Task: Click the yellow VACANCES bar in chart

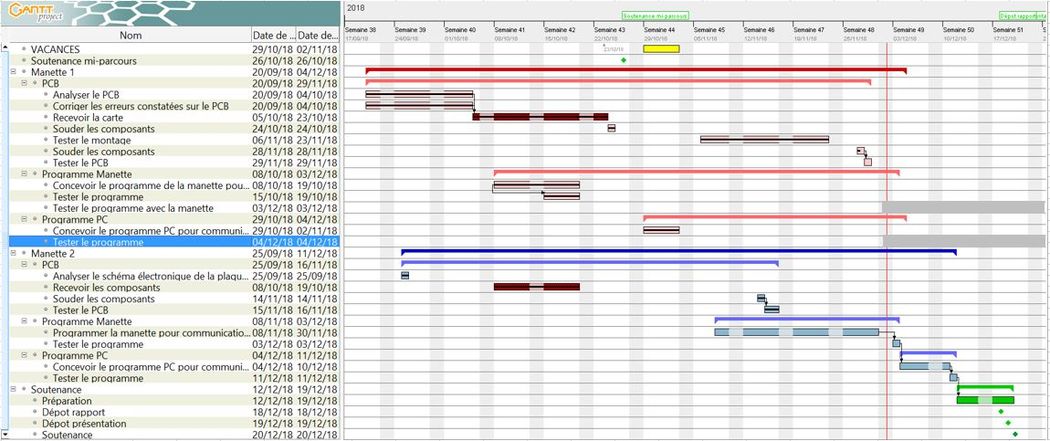Action: point(661,49)
